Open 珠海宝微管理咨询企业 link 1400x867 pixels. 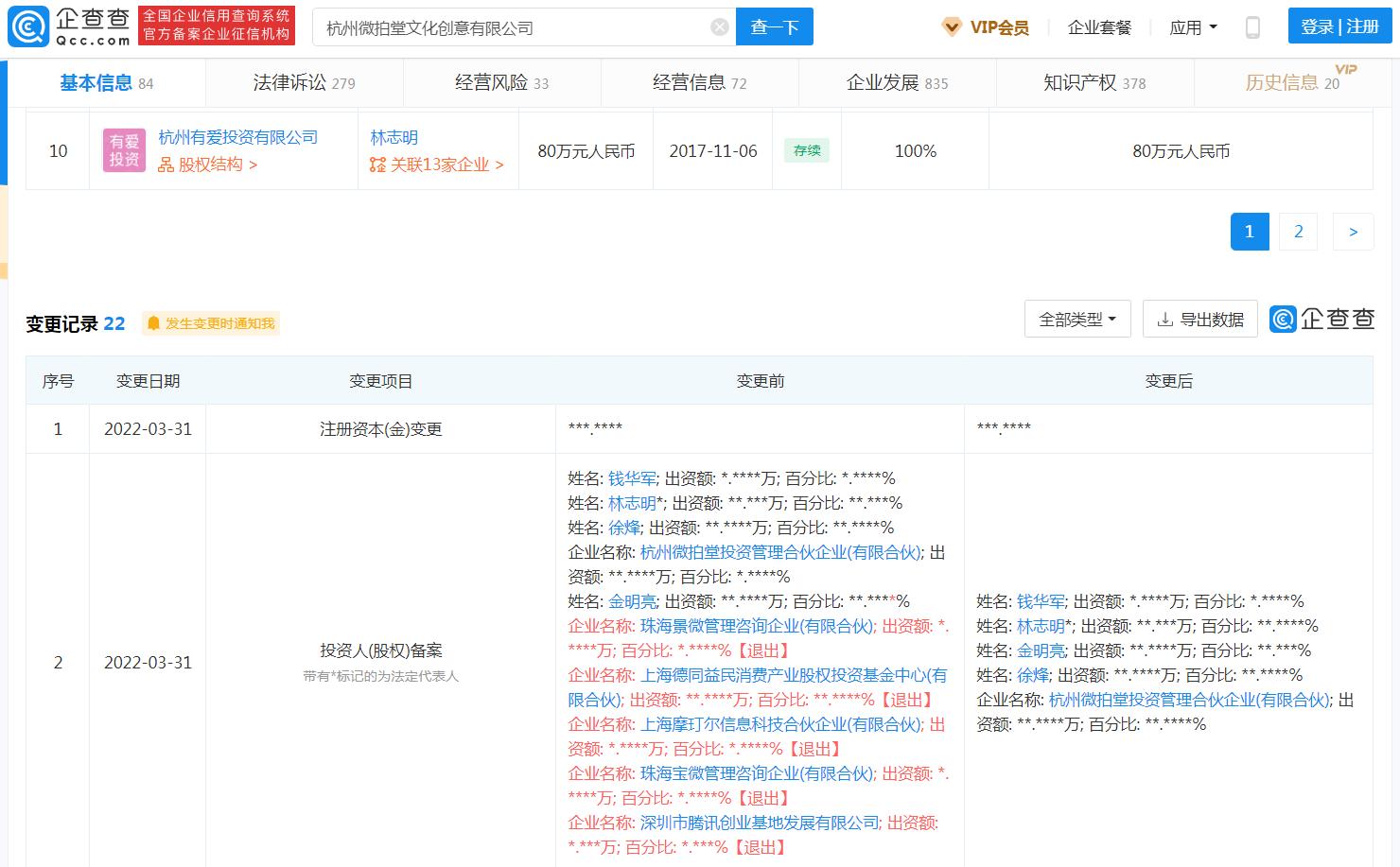[757, 773]
